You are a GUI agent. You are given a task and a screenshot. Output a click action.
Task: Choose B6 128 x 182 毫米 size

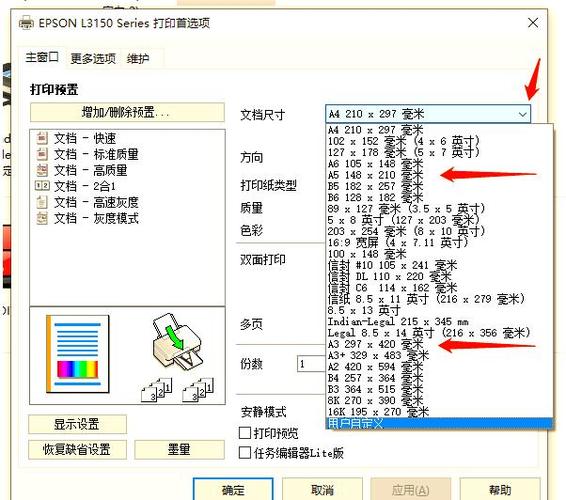click(439, 197)
